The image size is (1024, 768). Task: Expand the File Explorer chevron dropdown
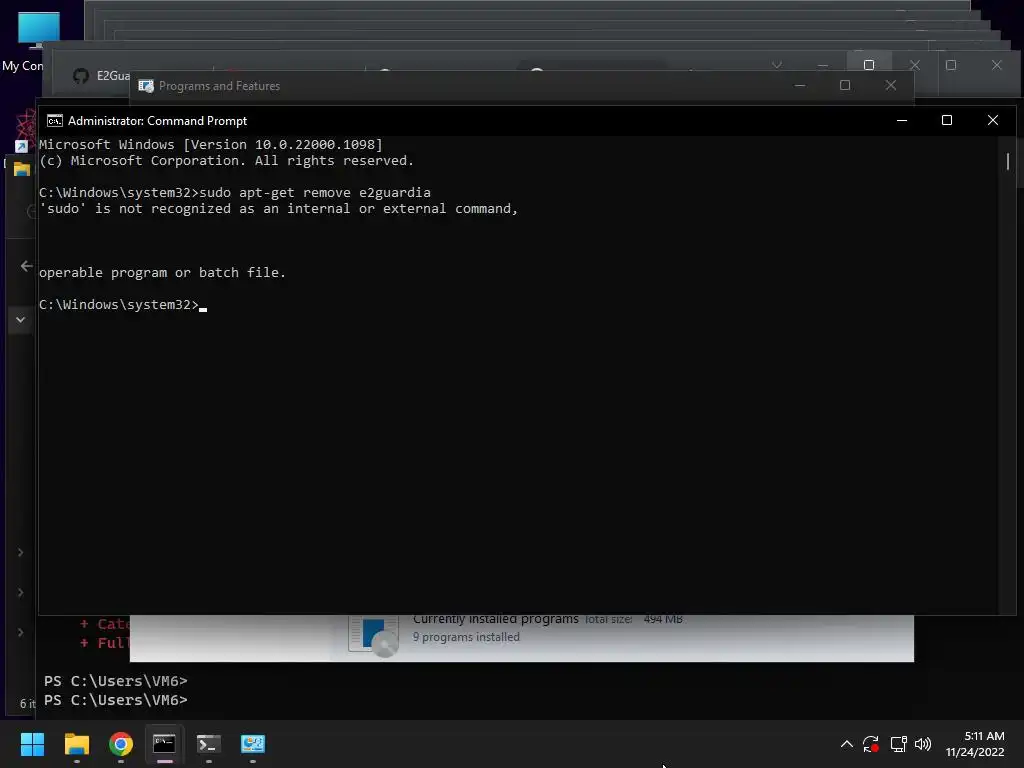point(20,320)
